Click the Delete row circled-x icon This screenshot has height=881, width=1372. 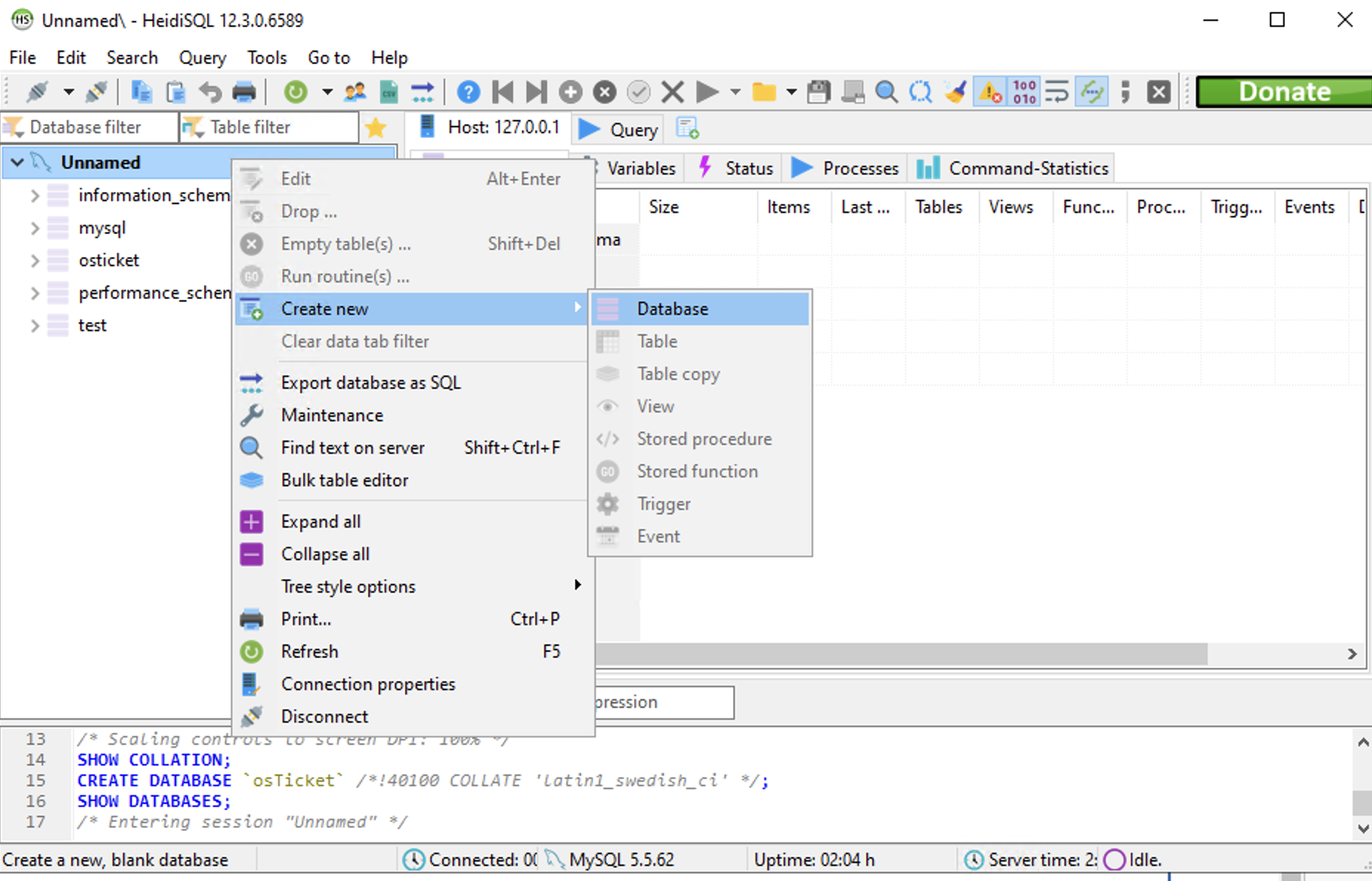click(605, 92)
